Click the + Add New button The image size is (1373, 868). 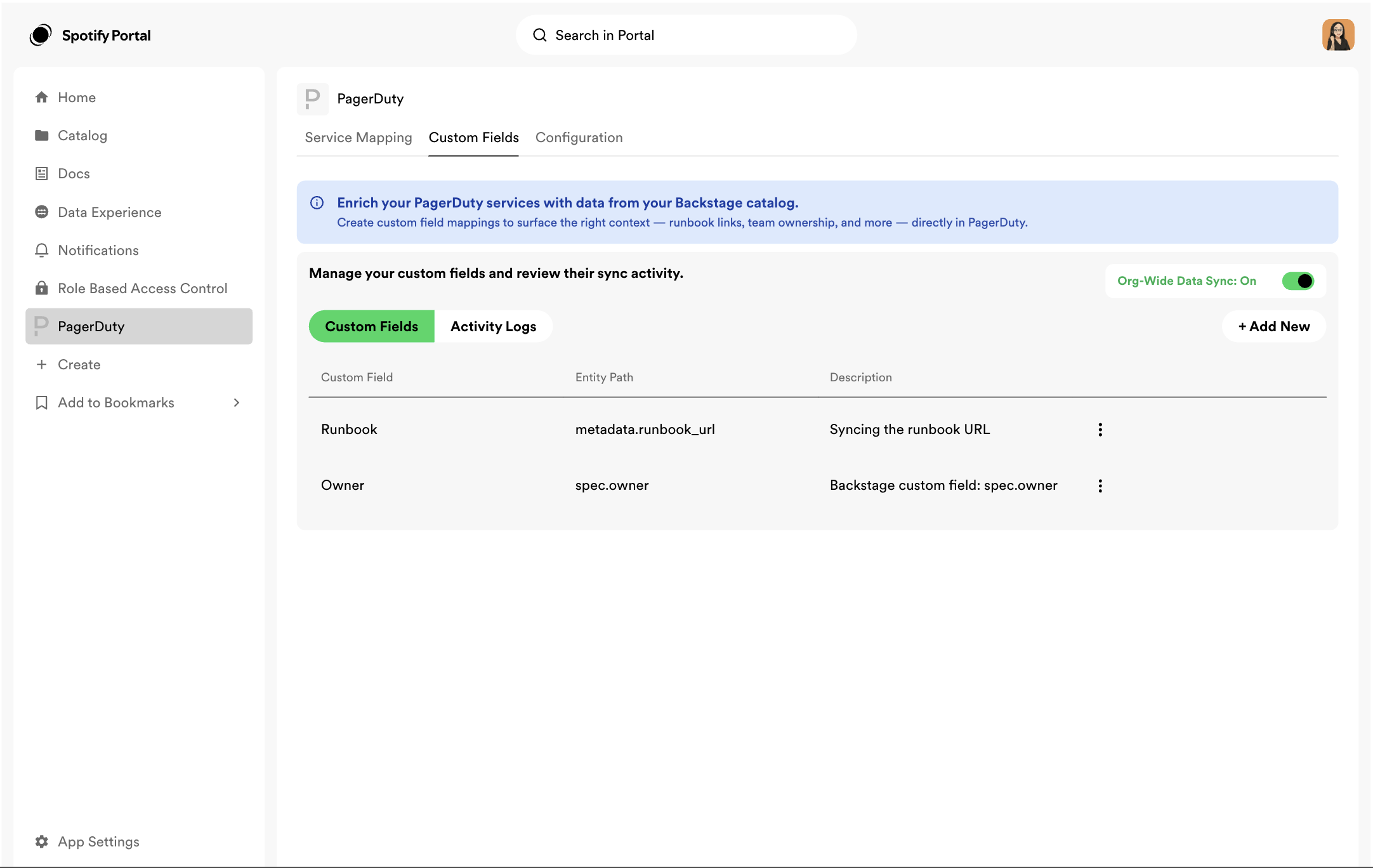(x=1274, y=326)
